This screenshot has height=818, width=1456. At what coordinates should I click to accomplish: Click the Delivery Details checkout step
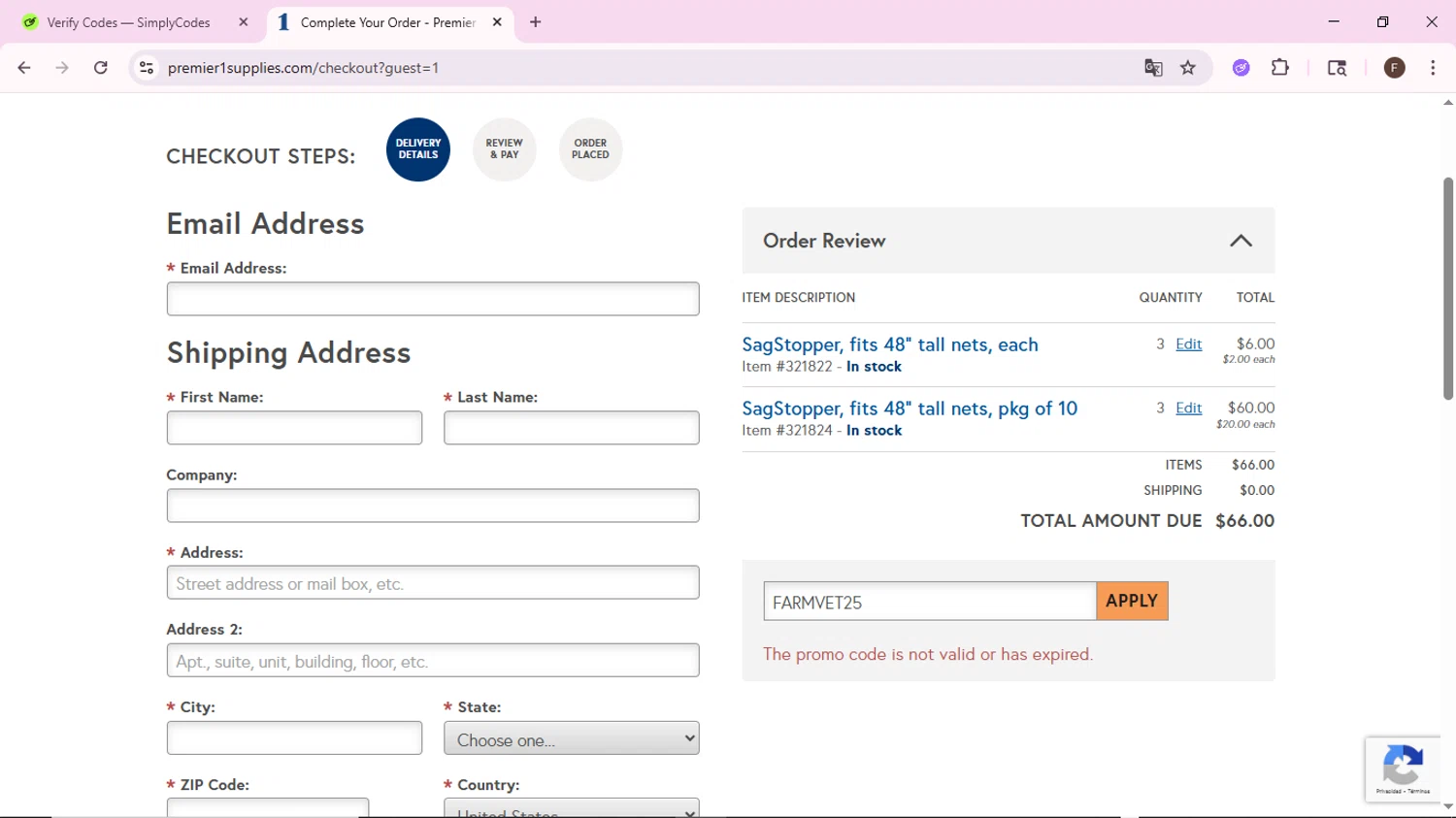(x=418, y=149)
